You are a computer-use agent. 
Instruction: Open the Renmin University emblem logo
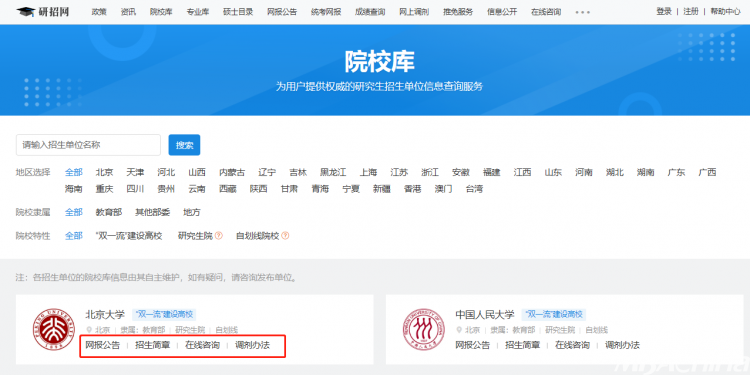pyautogui.click(x=424, y=329)
